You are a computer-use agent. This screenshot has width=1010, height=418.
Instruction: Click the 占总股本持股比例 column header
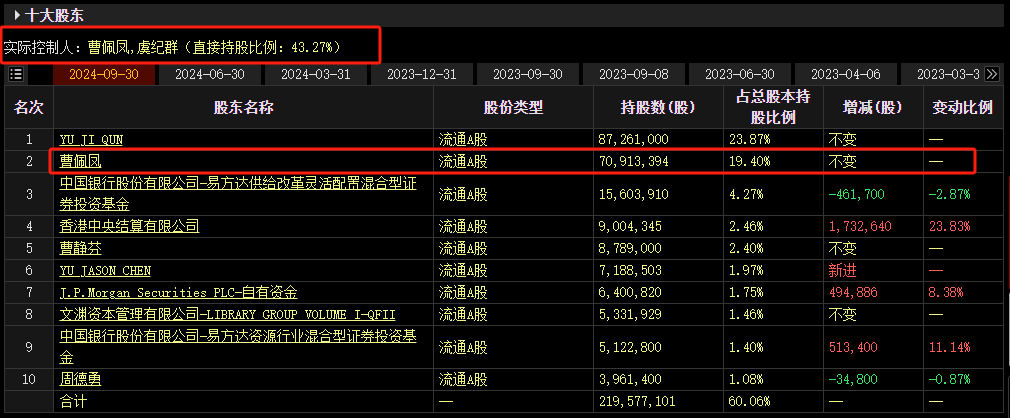[x=773, y=108]
